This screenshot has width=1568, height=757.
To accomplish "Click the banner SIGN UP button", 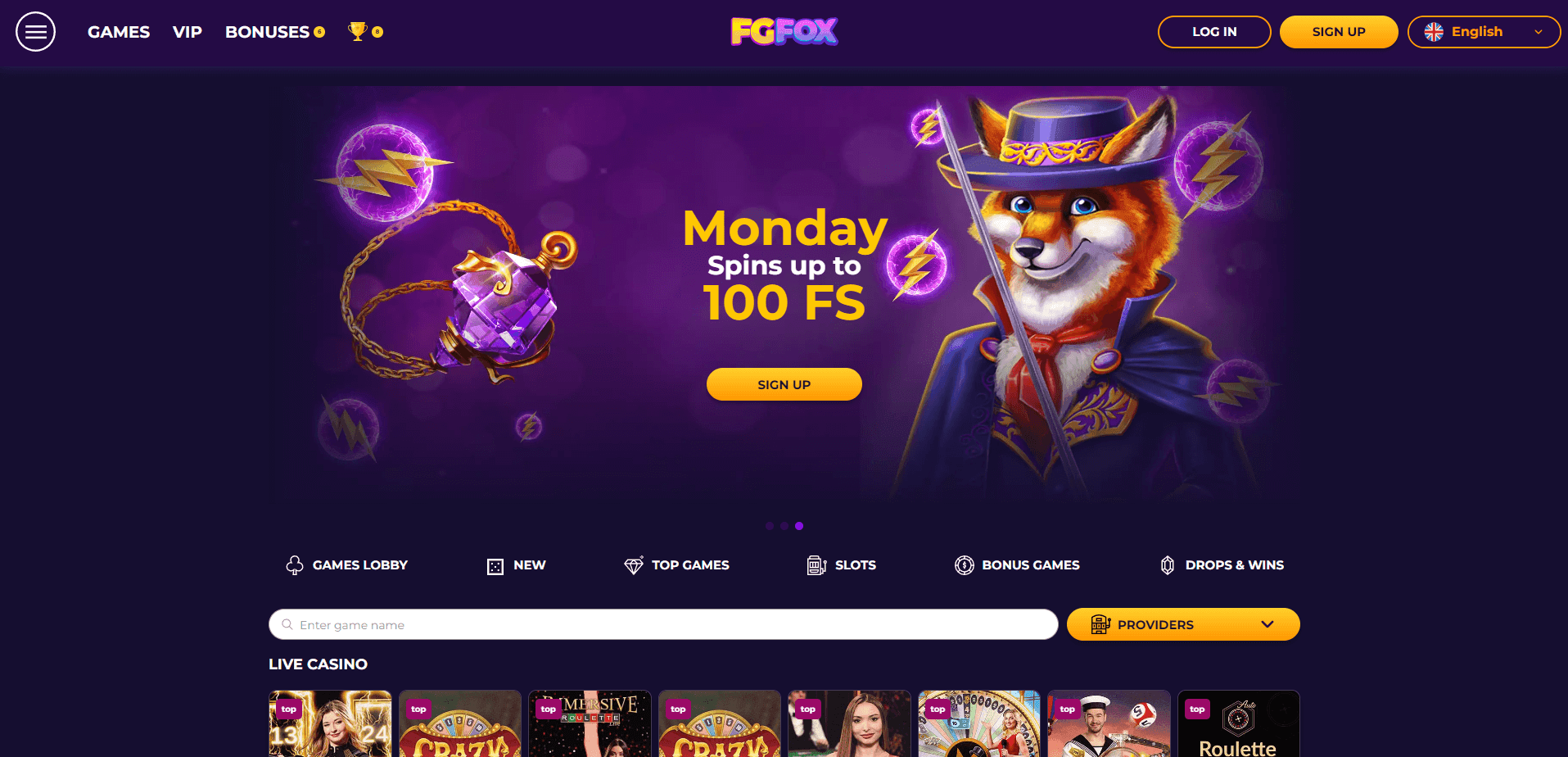I will tap(784, 384).
